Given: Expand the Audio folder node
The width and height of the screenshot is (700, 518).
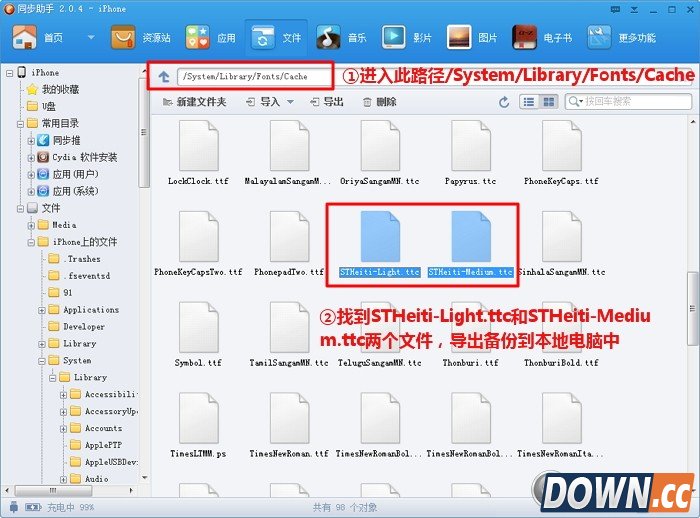Looking at the screenshot, I should click(x=63, y=480).
